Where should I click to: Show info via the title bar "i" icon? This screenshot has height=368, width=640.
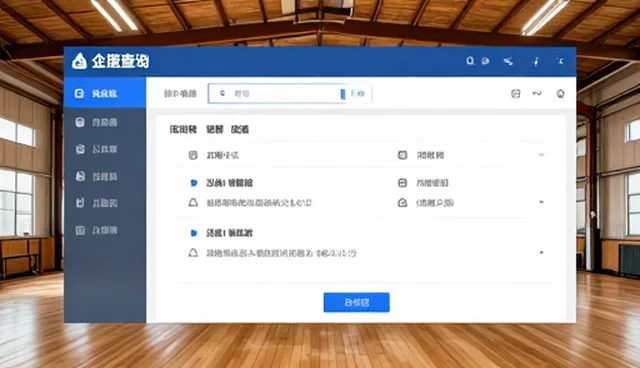pyautogui.click(x=536, y=62)
